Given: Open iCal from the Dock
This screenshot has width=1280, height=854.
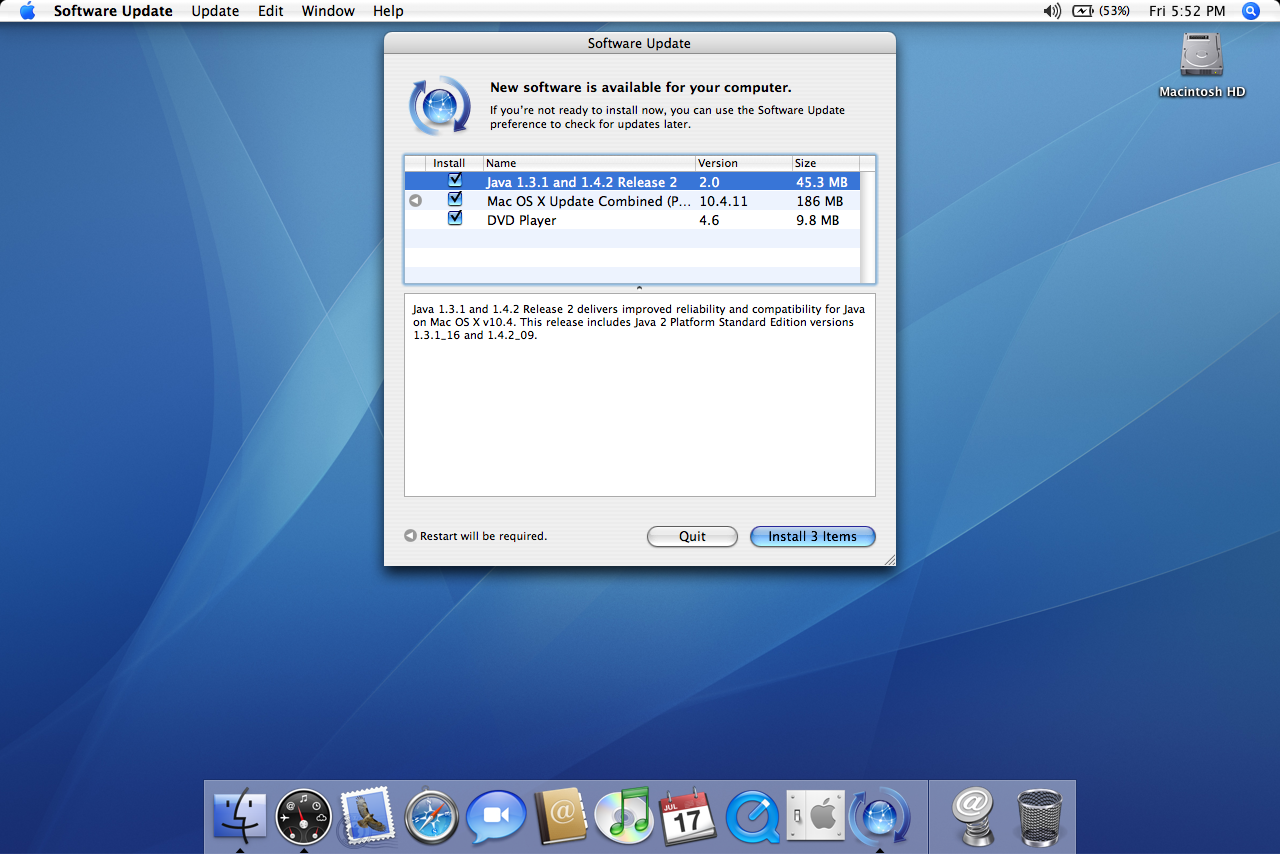Looking at the screenshot, I should point(688,816).
